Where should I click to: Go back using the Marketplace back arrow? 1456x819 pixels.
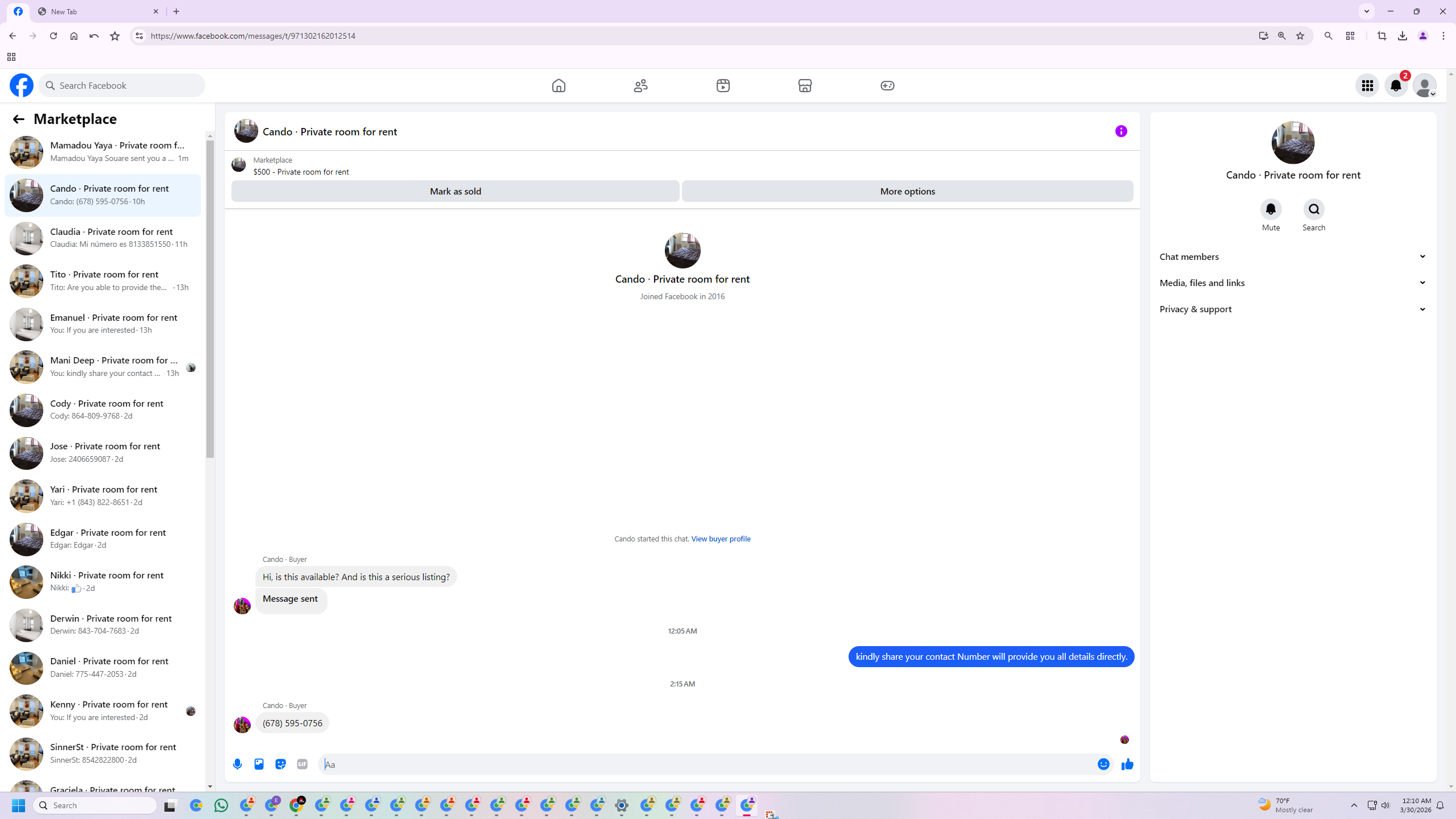point(18,119)
